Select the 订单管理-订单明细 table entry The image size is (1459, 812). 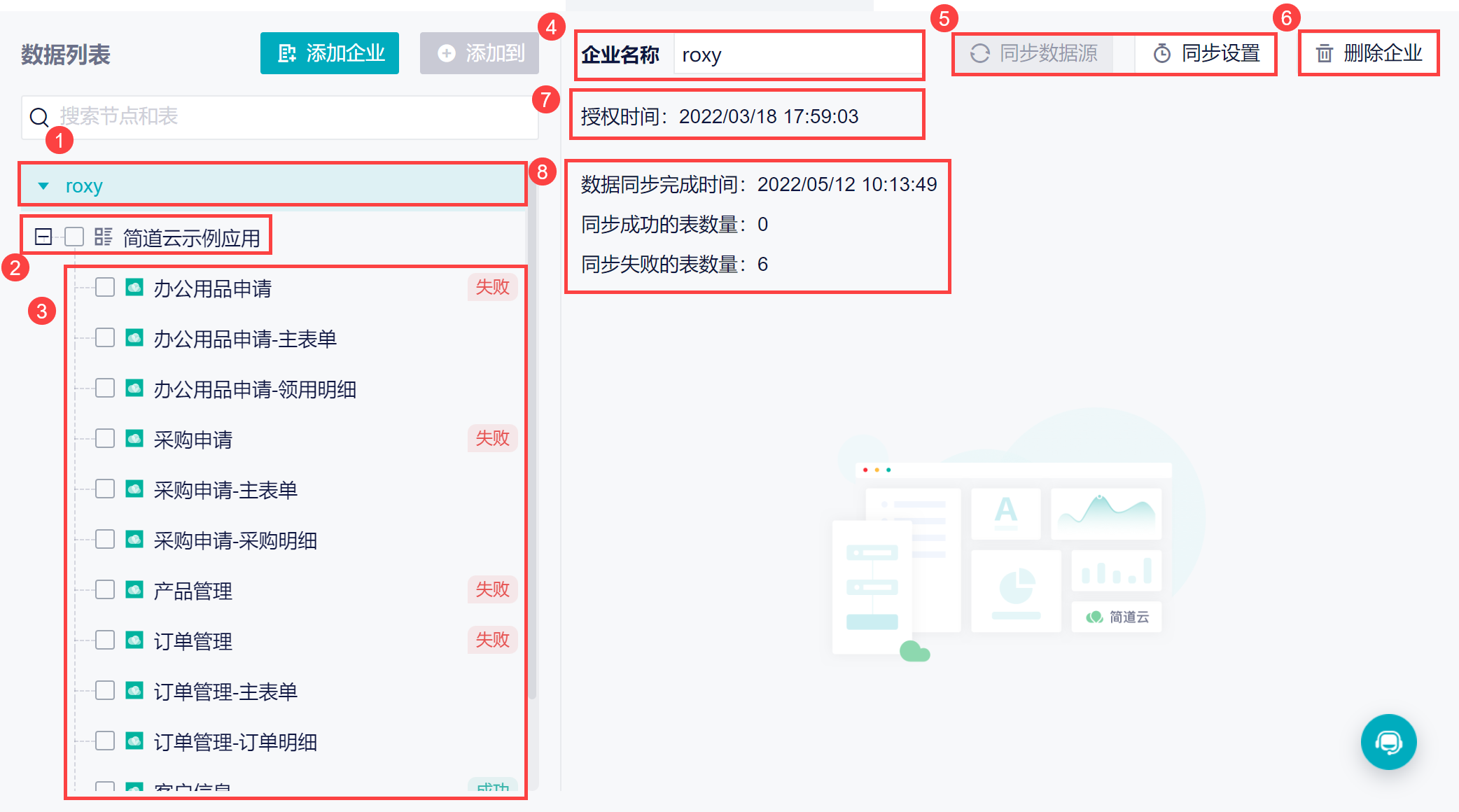[x=235, y=742]
